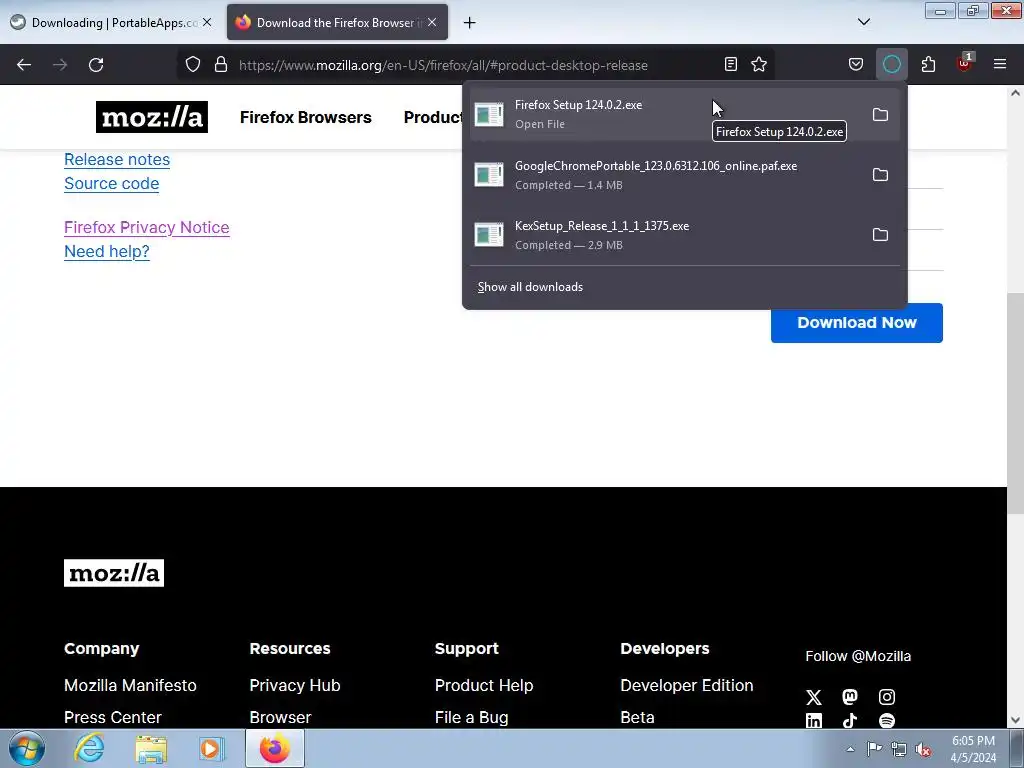Open Mozilla X social icon
The height and width of the screenshot is (768, 1024).
[814, 697]
